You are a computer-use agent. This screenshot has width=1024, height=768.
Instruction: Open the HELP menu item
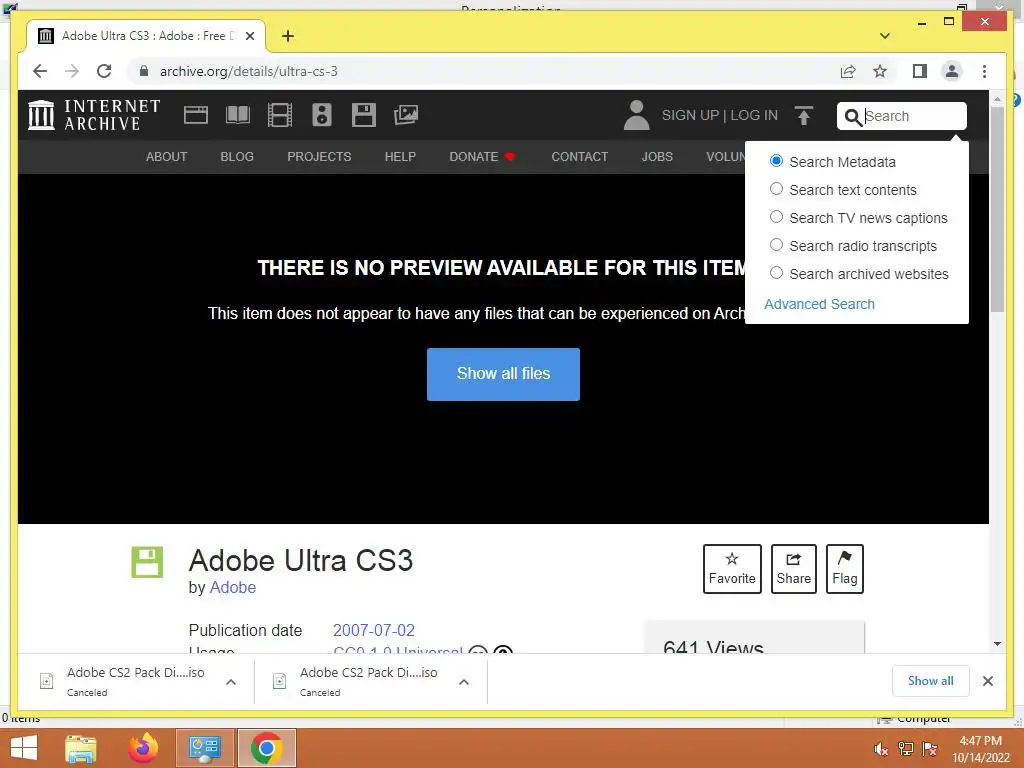point(400,157)
